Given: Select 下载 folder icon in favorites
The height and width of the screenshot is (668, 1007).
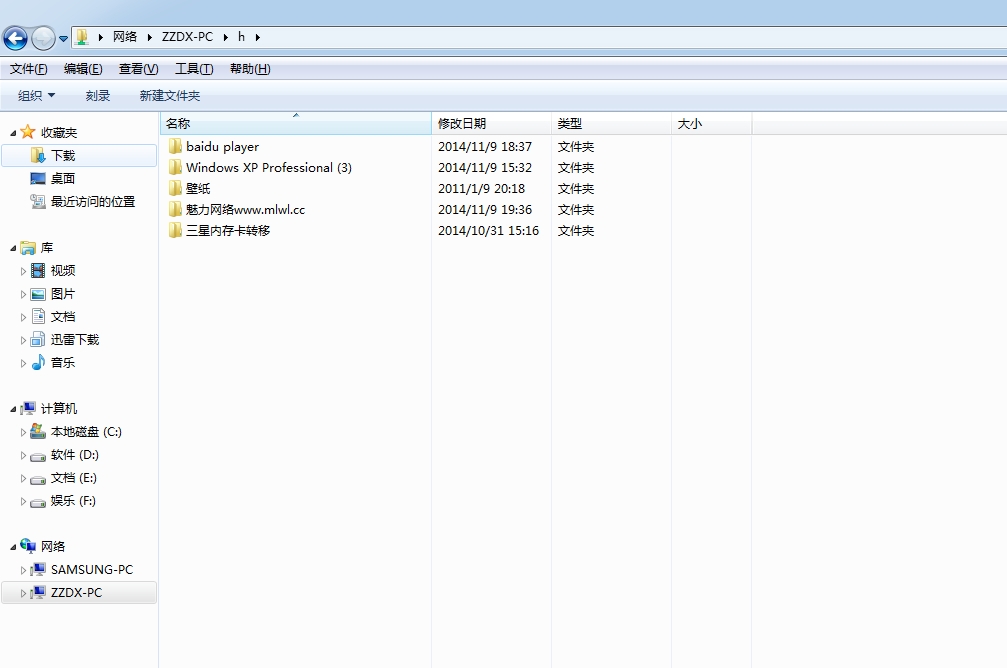Looking at the screenshot, I should pyautogui.click(x=38, y=155).
